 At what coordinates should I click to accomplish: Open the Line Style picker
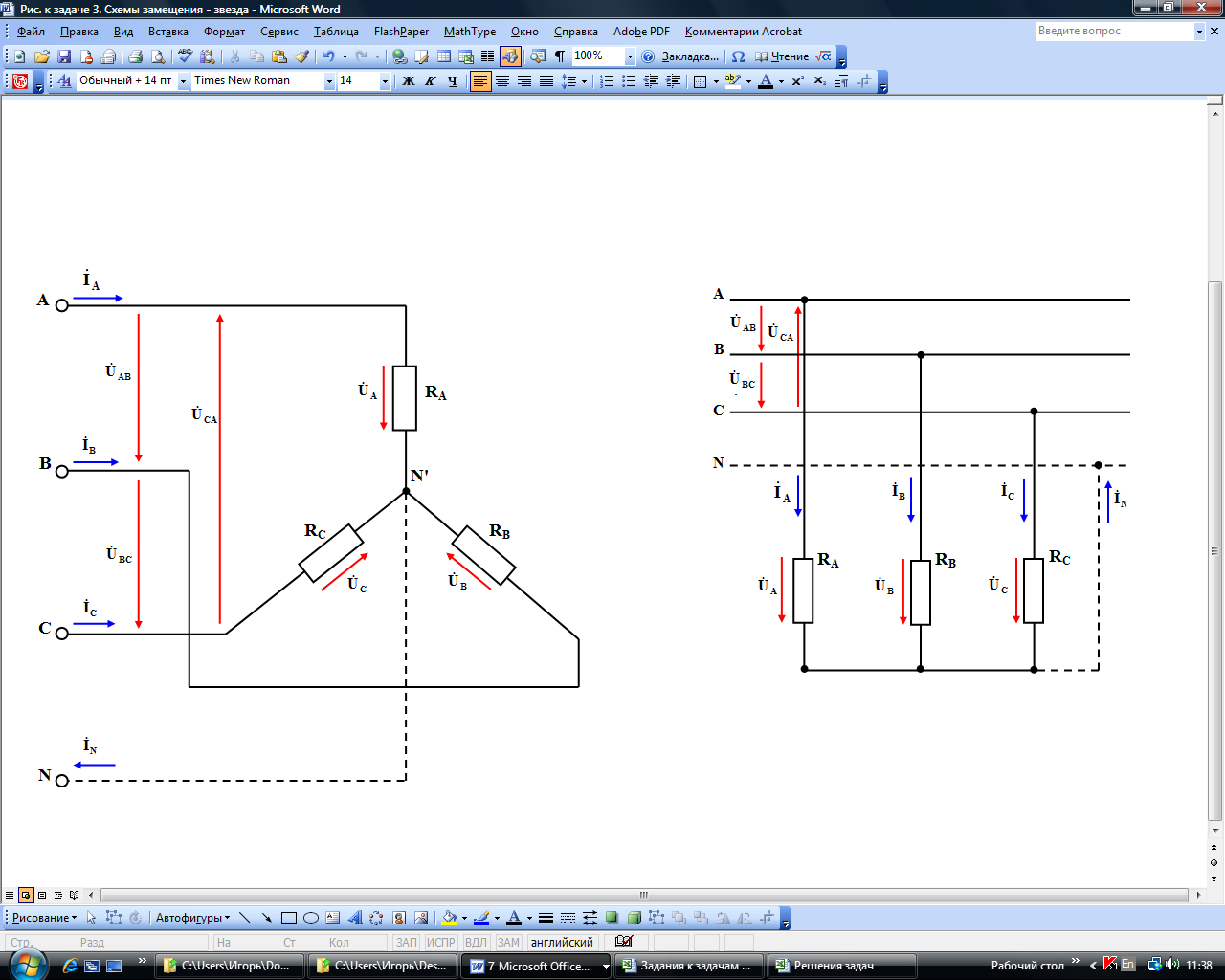(x=546, y=918)
